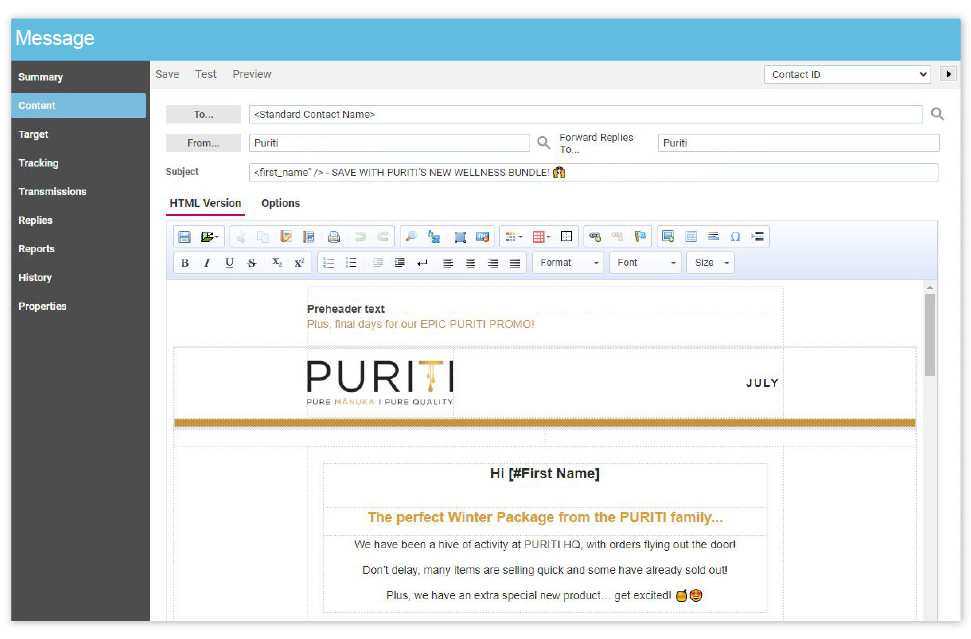
Task: Click Preview in the top toolbar
Action: click(x=252, y=74)
